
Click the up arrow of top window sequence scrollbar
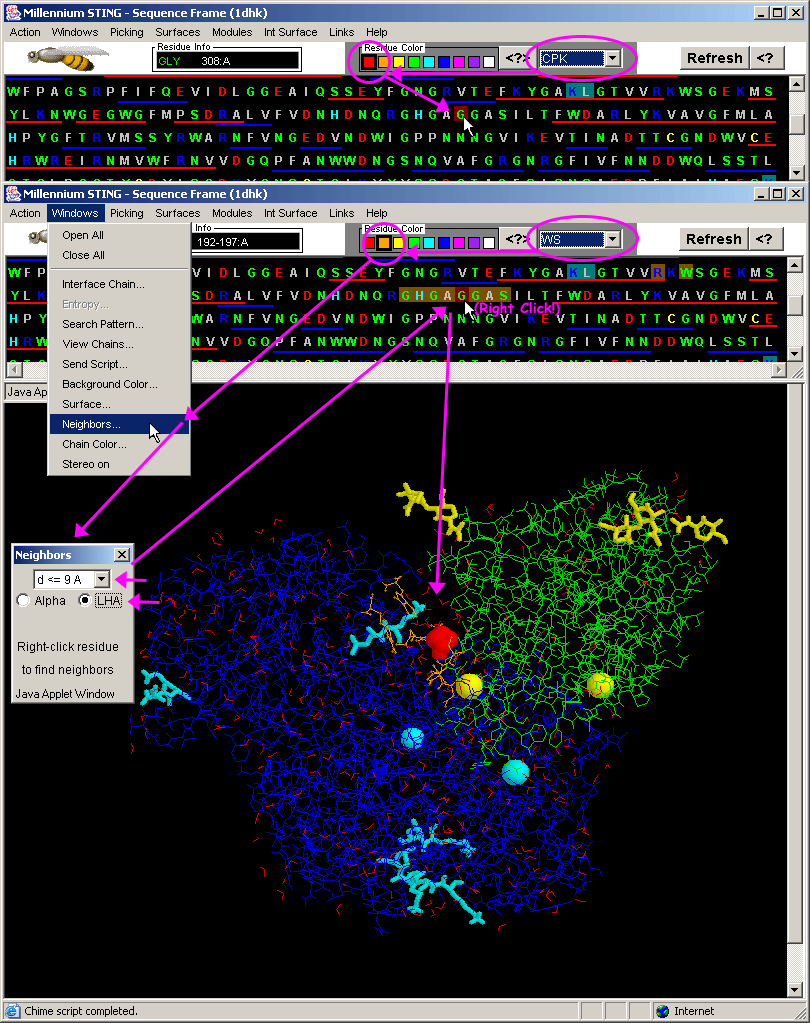(796, 84)
